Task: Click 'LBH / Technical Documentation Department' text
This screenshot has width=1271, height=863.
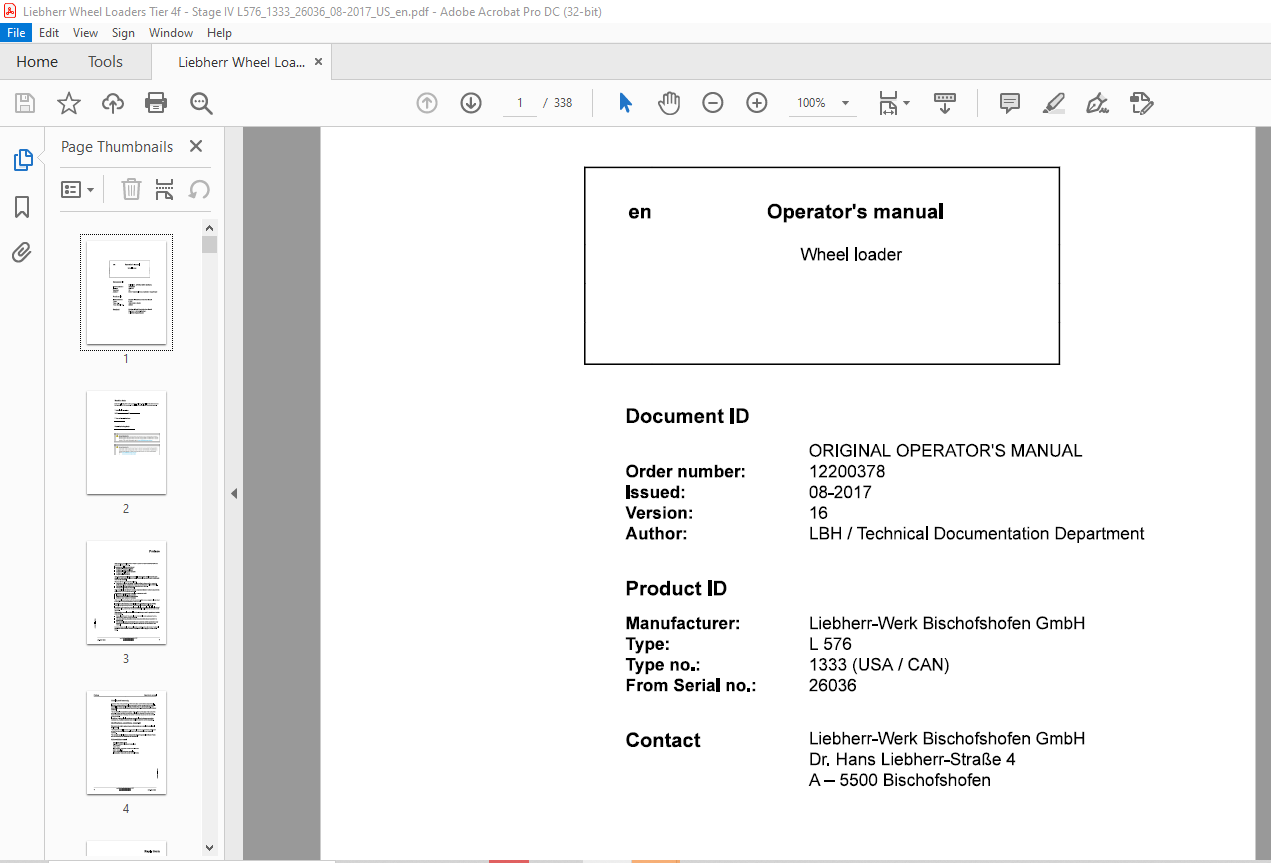Action: pos(977,533)
